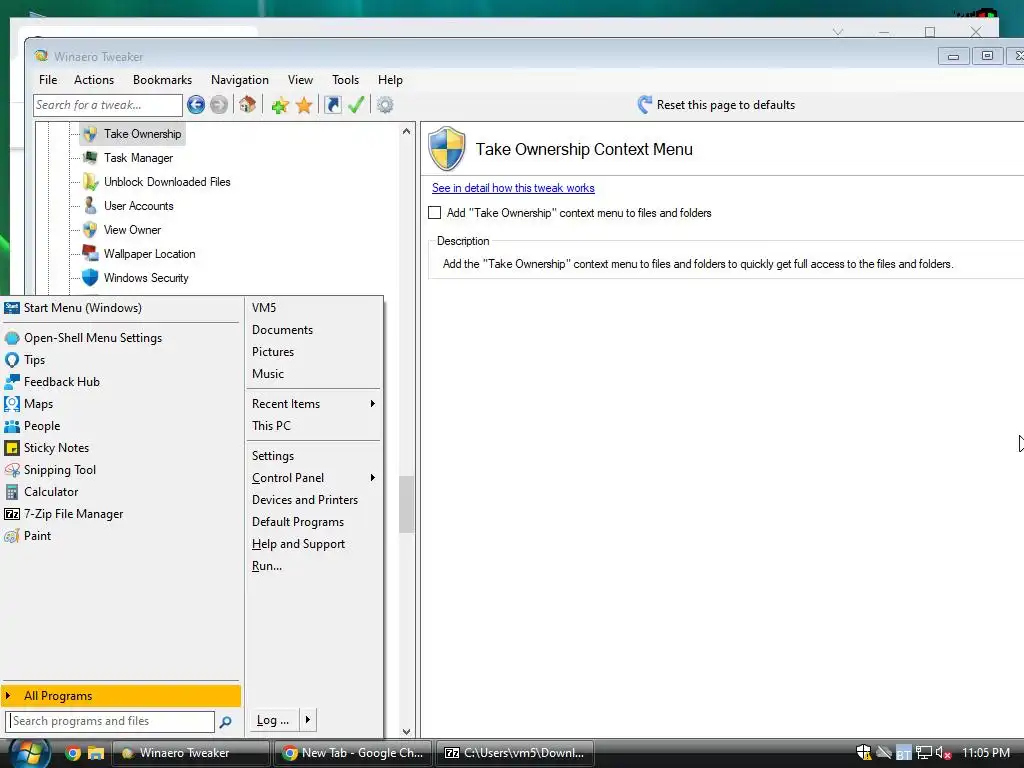This screenshot has width=1024, height=768.
Task: Open Default Programs in start menu
Action: click(x=298, y=522)
